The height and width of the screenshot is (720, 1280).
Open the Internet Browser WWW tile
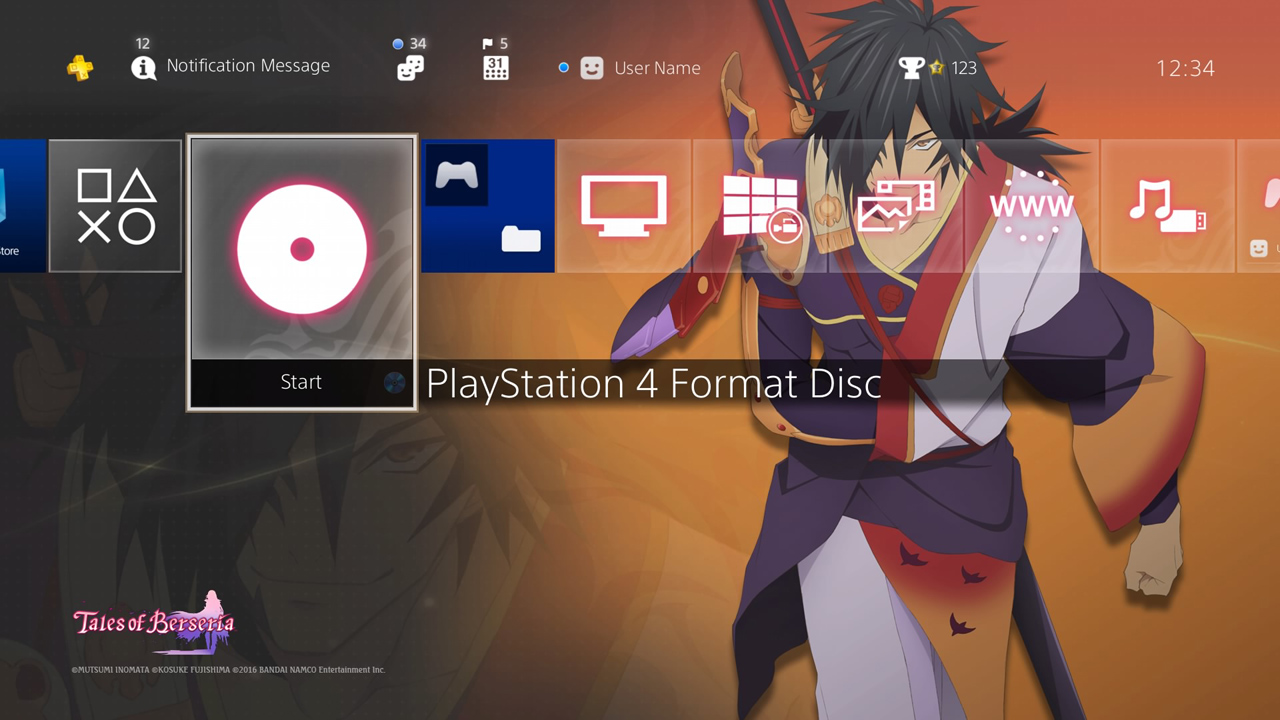pos(1032,206)
